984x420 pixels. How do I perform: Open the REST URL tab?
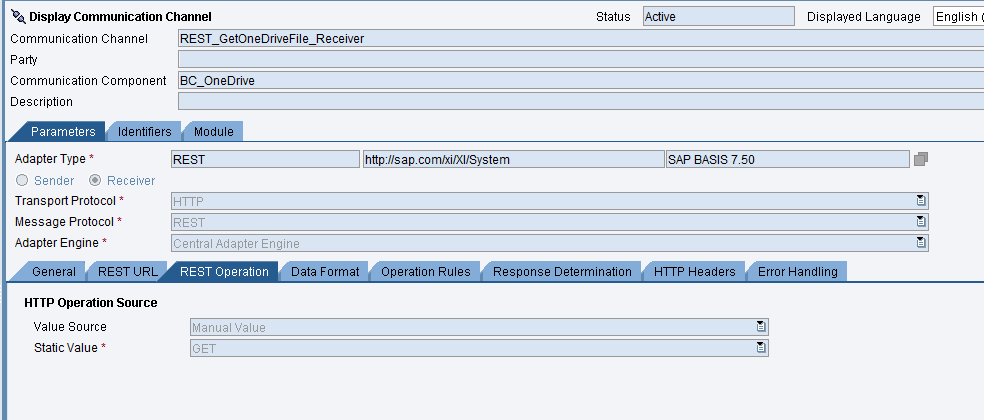click(x=127, y=272)
